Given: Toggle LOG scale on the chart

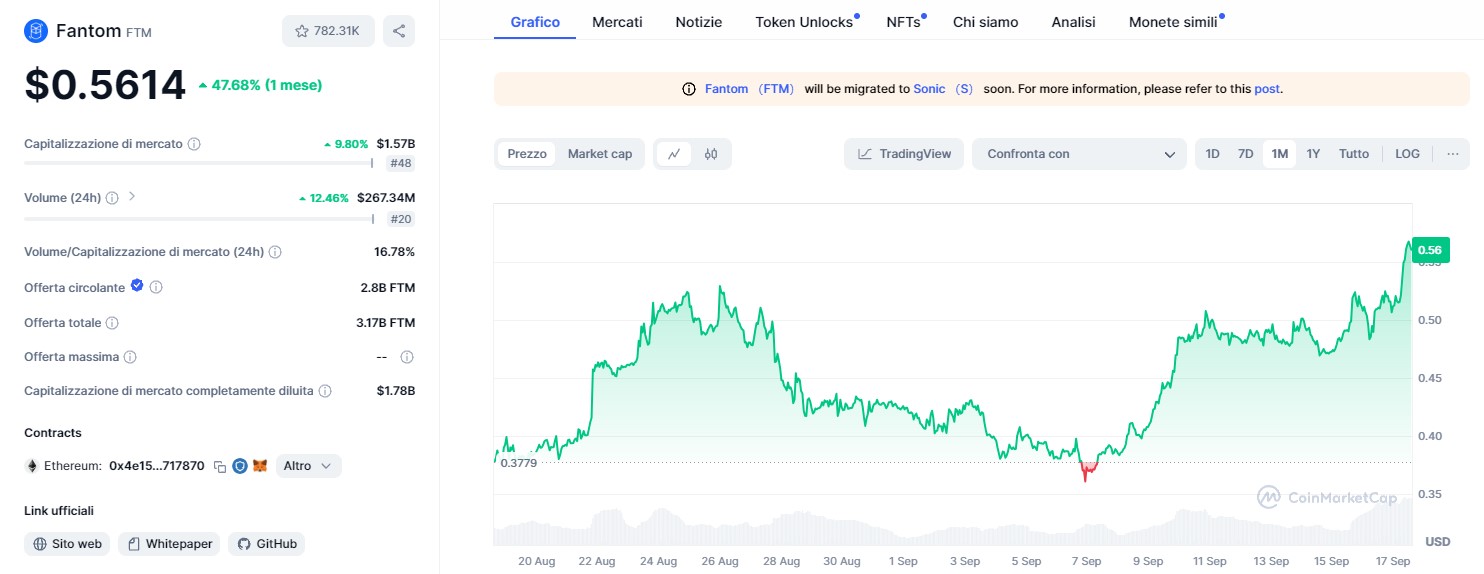Looking at the screenshot, I should [1407, 154].
